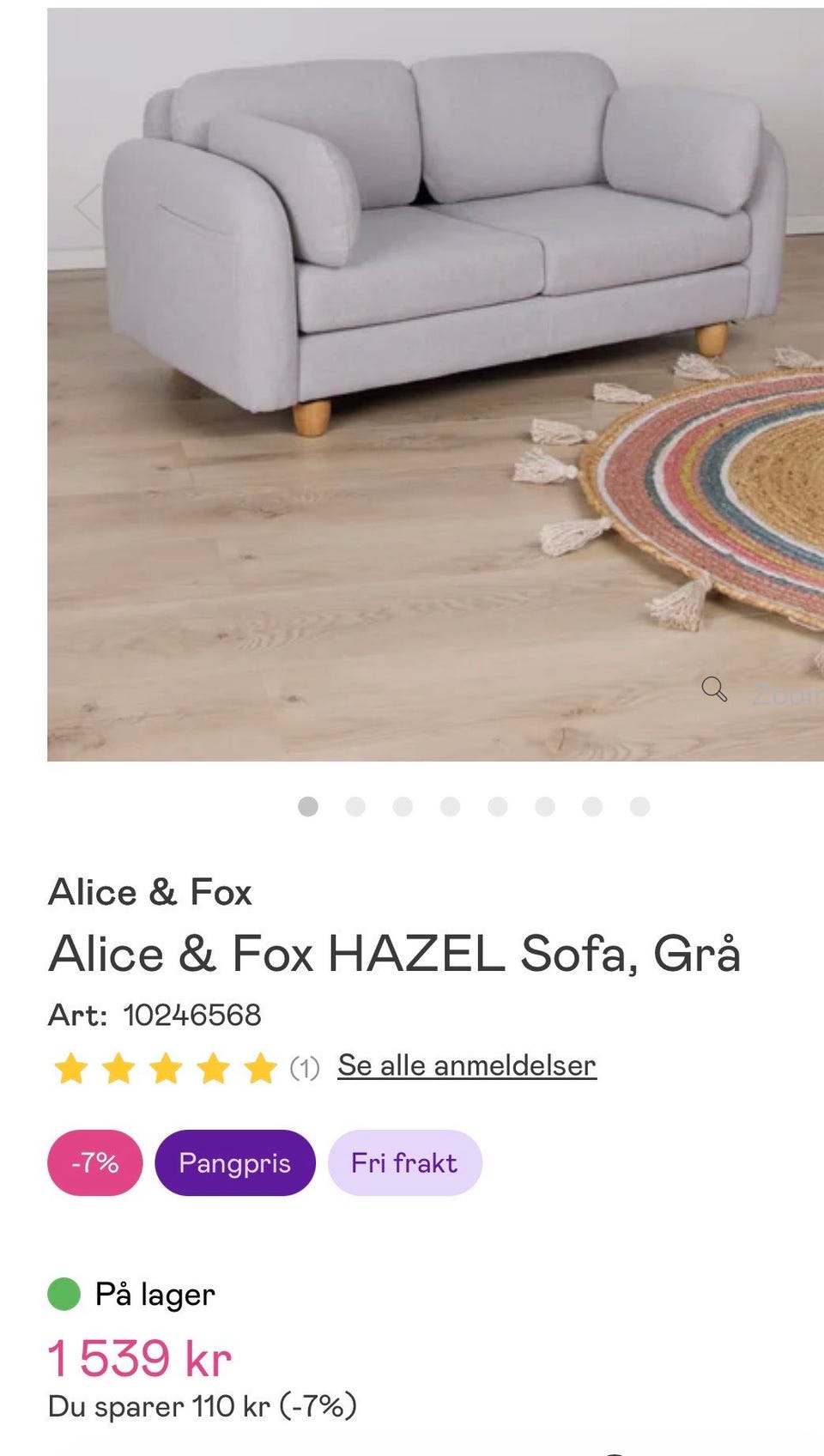
Task: Click the fifth yellow rating star
Action: [260, 1069]
